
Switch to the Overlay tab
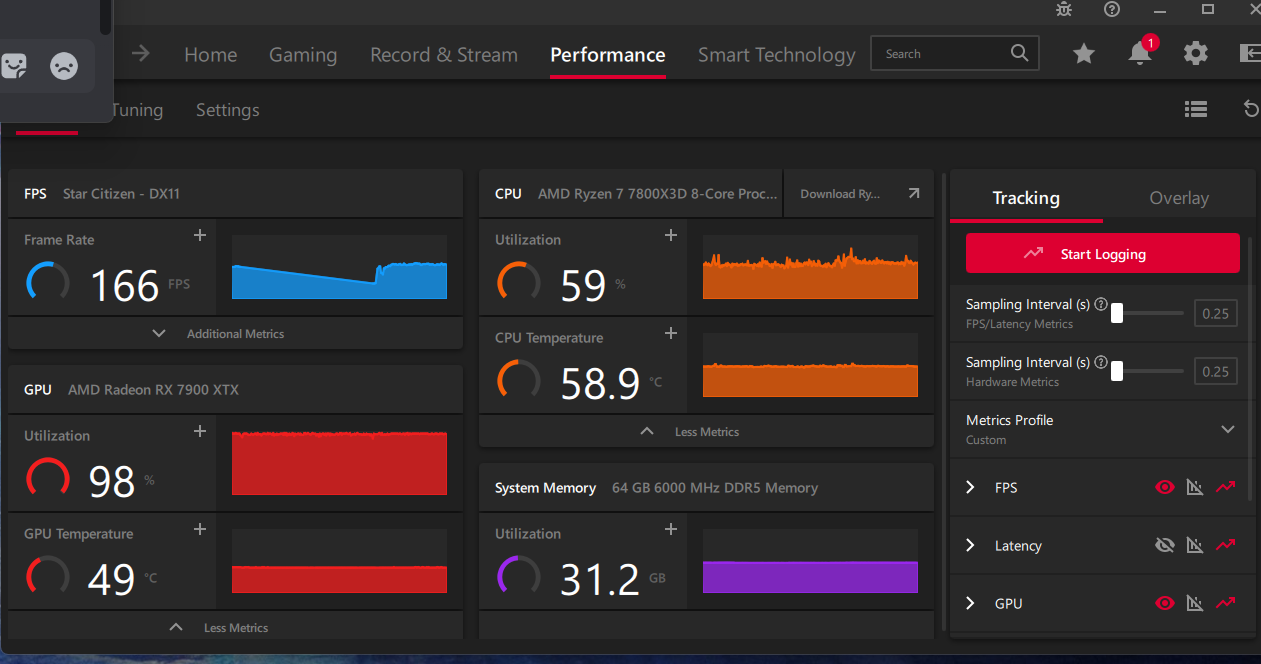(1179, 198)
